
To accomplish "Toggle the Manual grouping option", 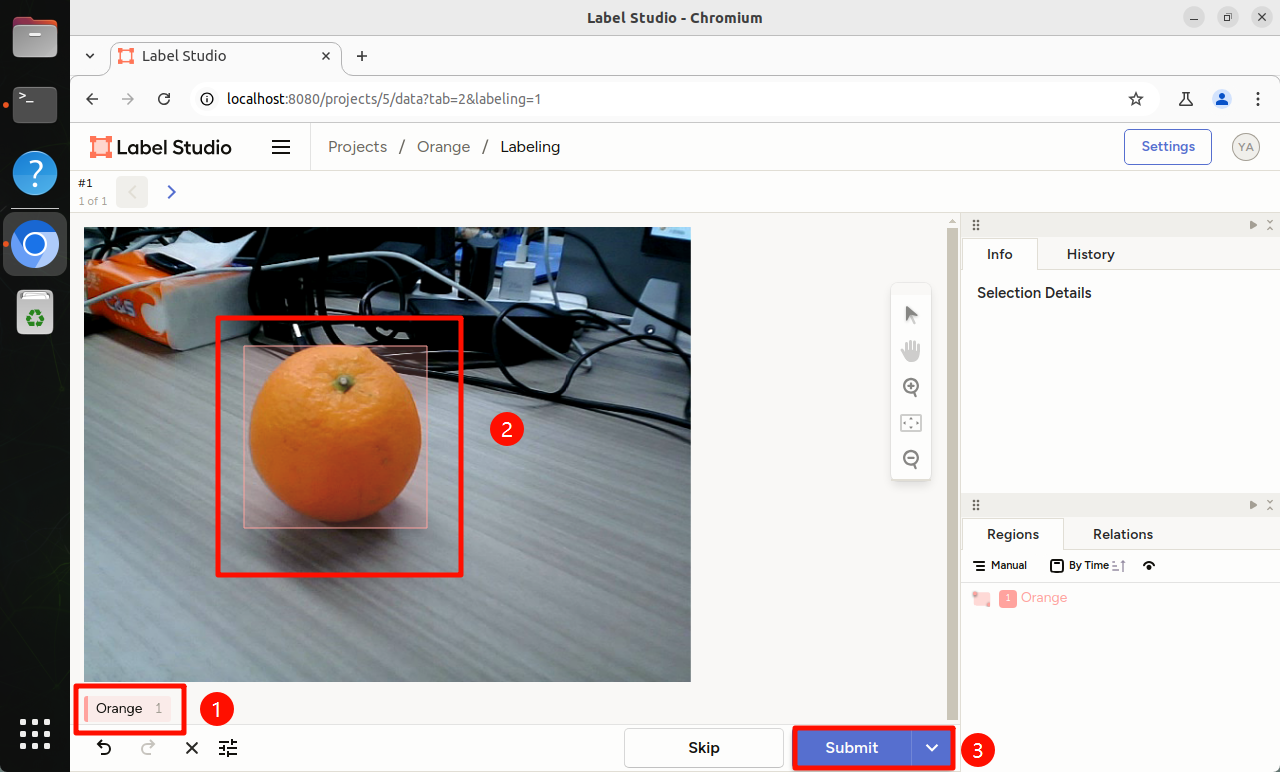I will 1000,566.
